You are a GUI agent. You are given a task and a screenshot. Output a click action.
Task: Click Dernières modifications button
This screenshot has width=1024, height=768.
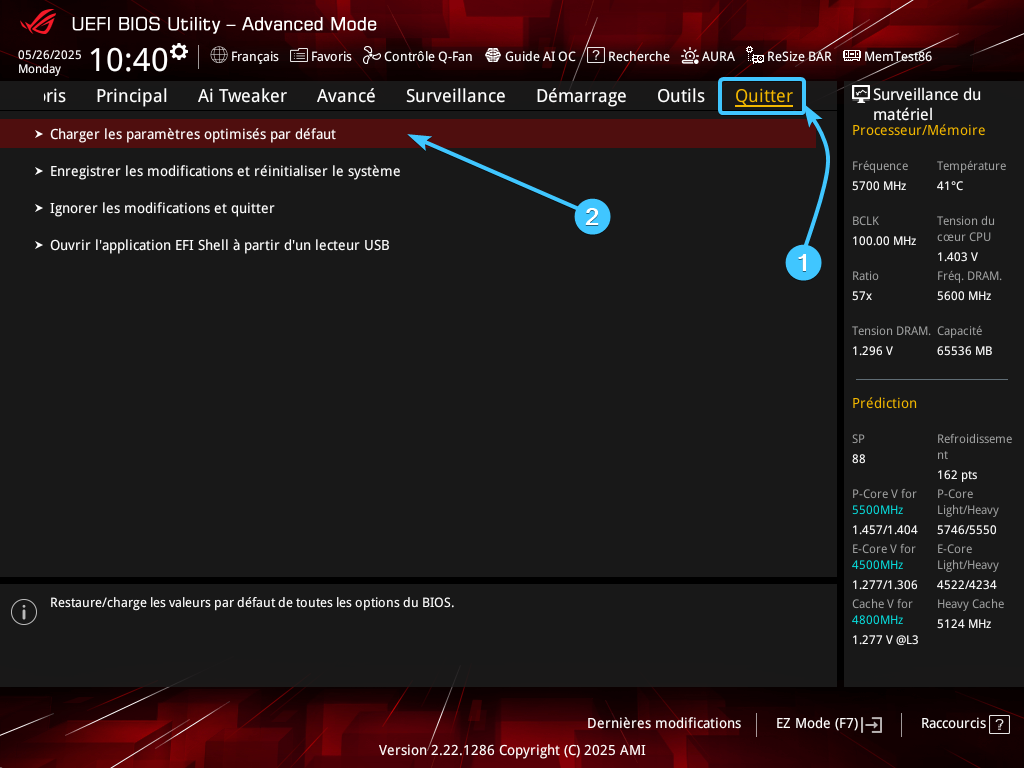click(x=664, y=724)
